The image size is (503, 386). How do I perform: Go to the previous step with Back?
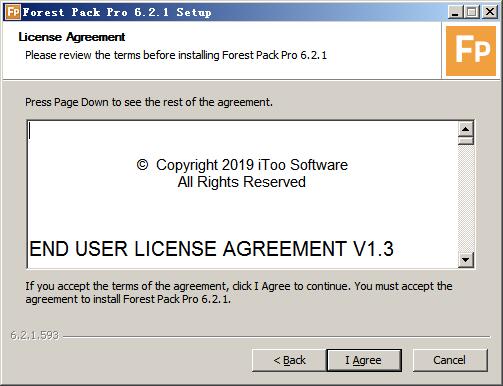pos(289,360)
